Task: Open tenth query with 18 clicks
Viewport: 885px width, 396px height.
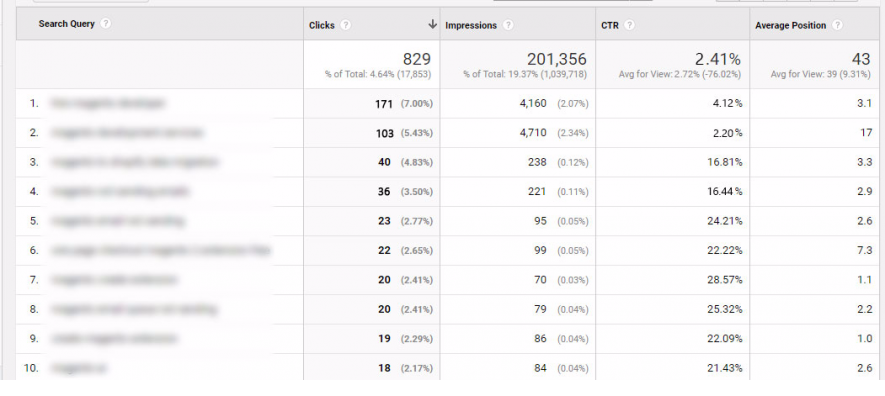Action: [78, 368]
